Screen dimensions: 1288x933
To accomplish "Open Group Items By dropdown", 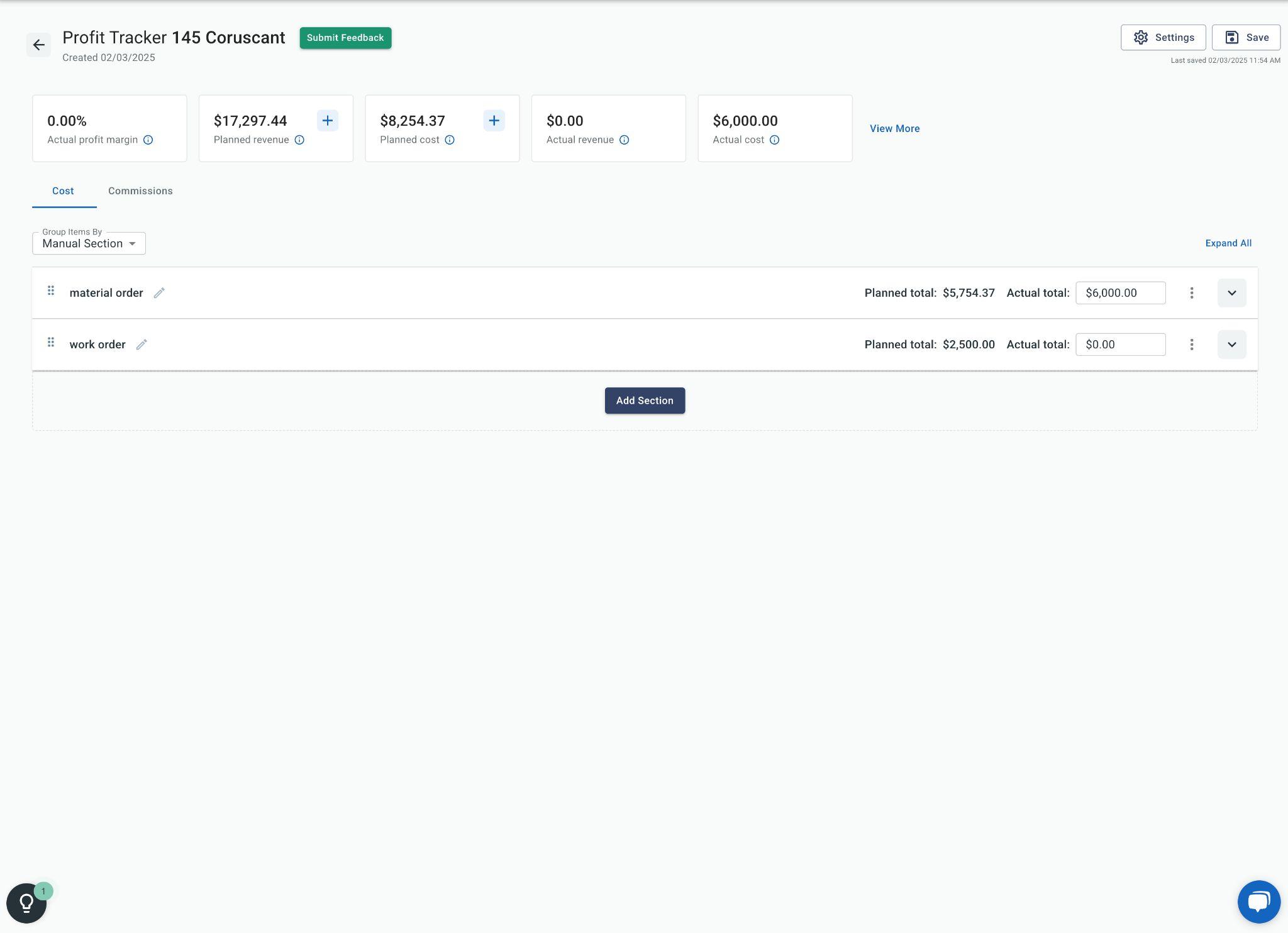I will point(89,244).
